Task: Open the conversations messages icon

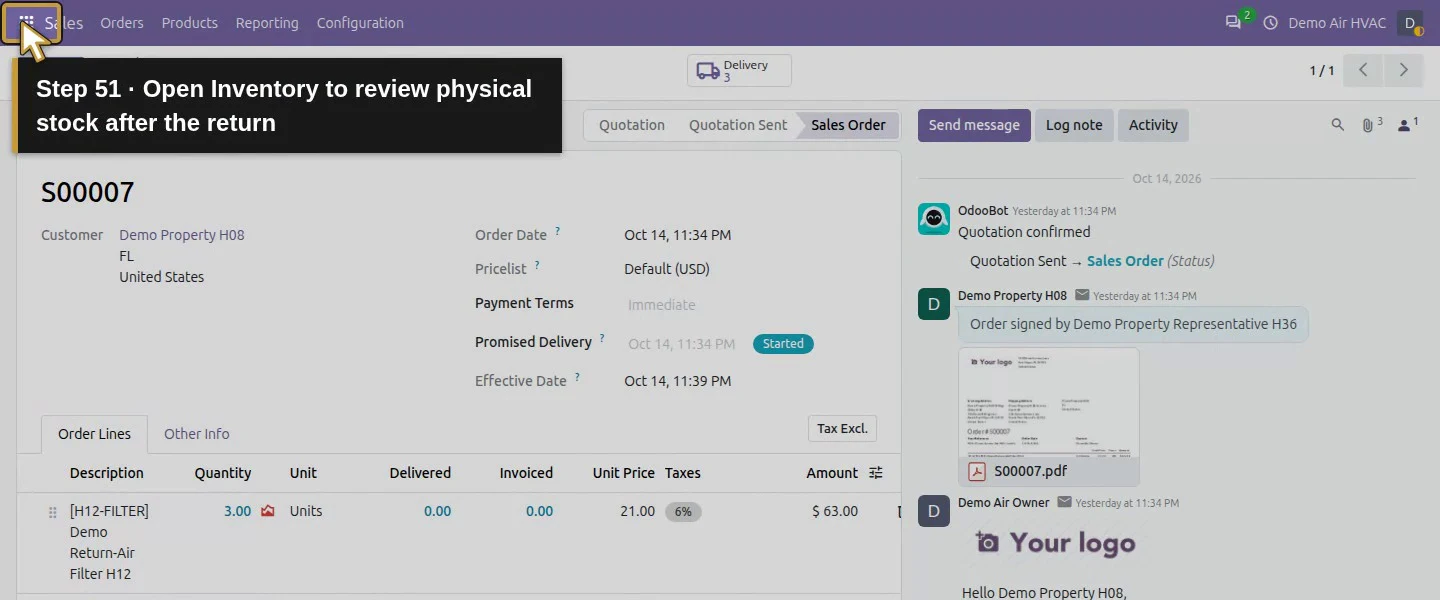Action: [x=1233, y=22]
